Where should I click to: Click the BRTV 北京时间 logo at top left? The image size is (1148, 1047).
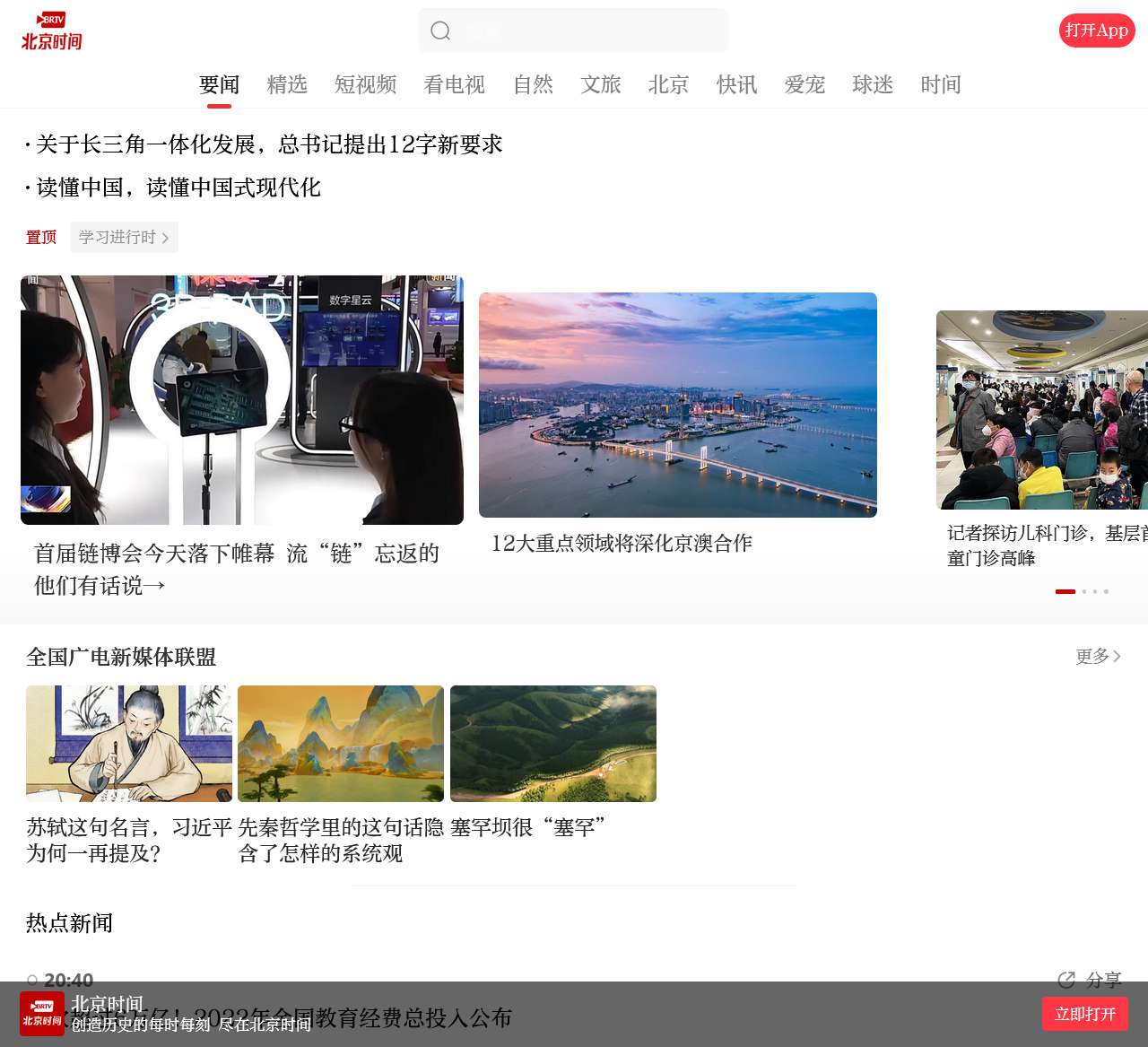(x=52, y=31)
